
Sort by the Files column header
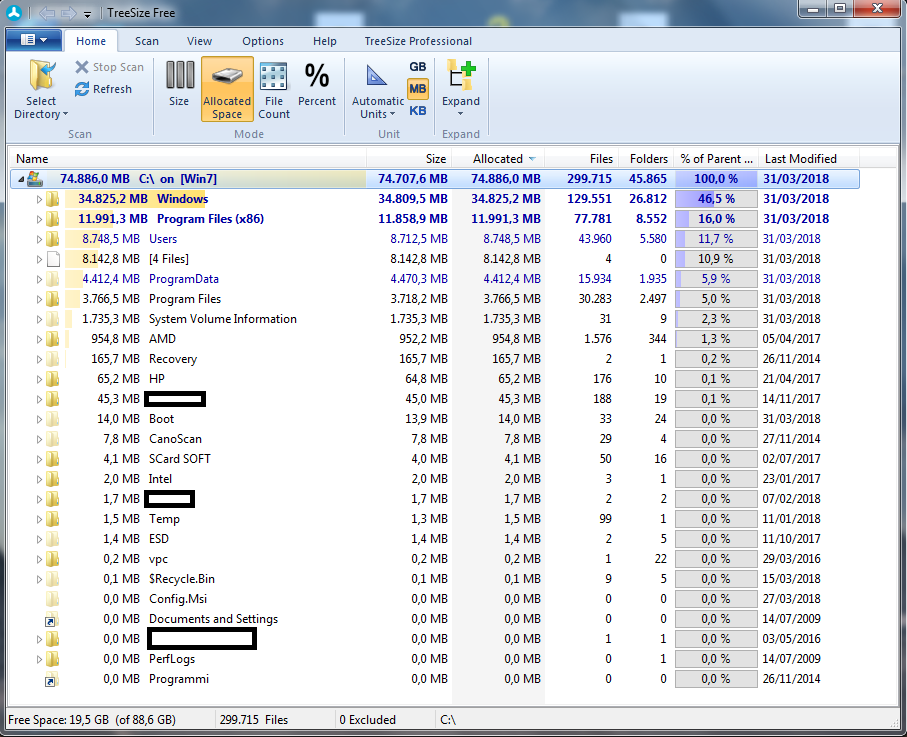(x=581, y=159)
